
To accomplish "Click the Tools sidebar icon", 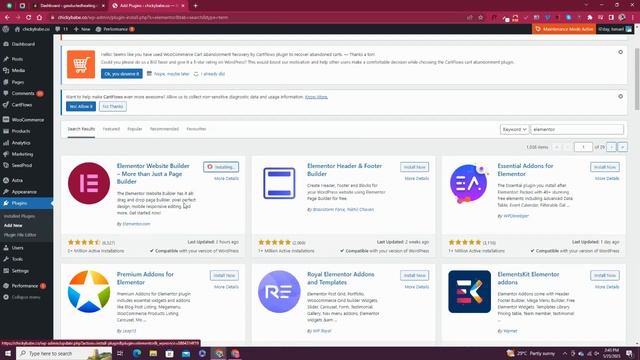I will tap(6, 259).
